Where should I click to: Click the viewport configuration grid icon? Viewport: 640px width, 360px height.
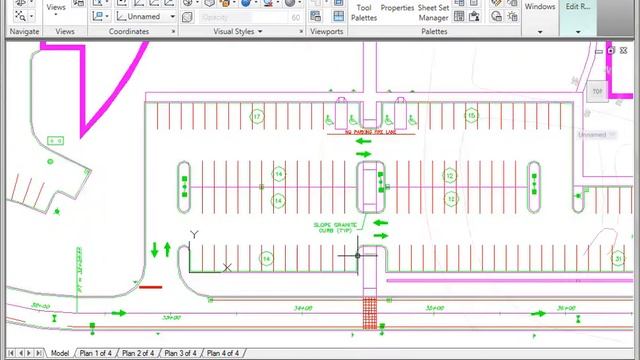coord(338,16)
